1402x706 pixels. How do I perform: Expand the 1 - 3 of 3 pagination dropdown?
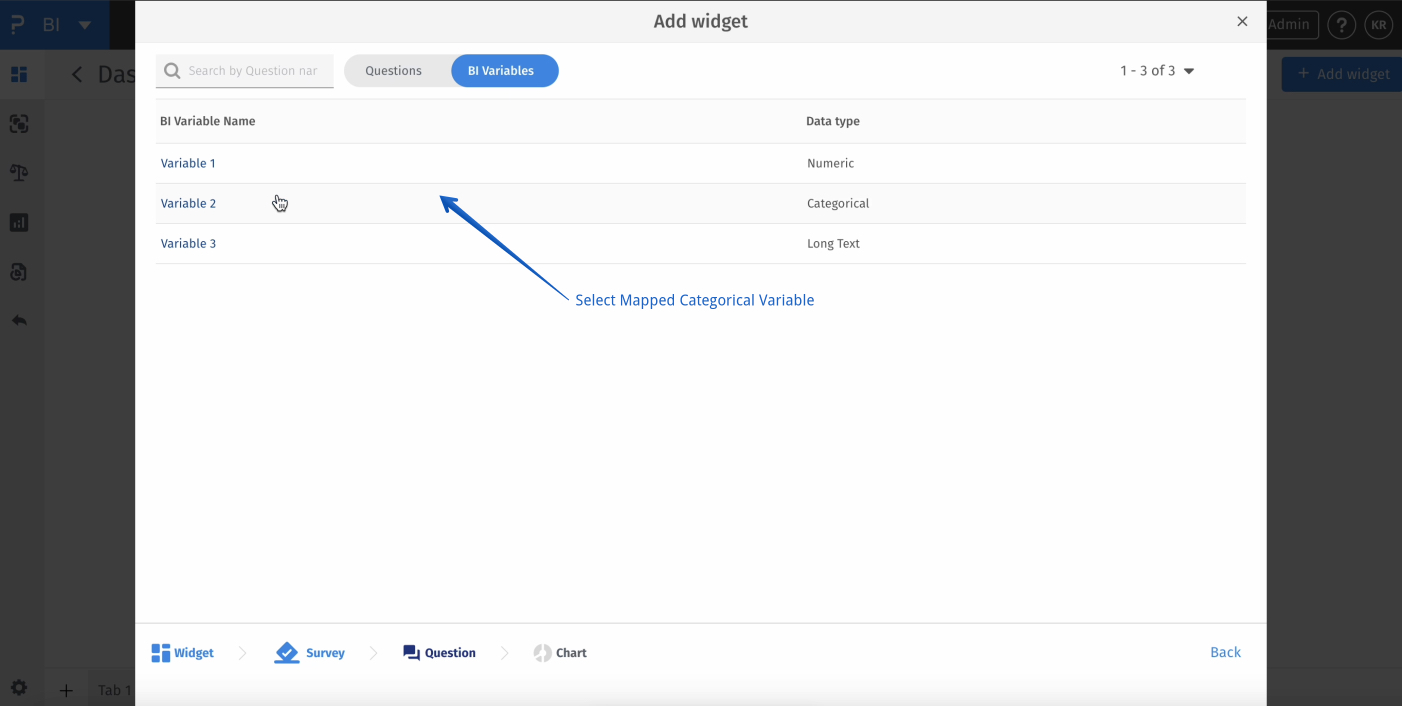[1157, 70]
